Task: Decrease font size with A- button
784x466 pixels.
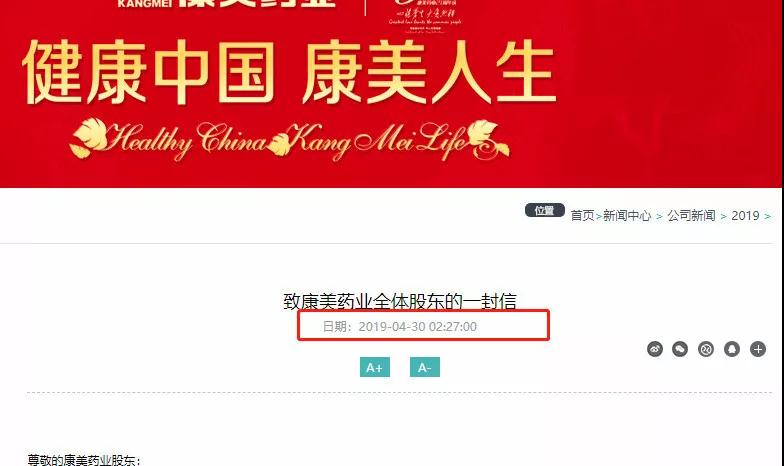Action: click(x=424, y=367)
